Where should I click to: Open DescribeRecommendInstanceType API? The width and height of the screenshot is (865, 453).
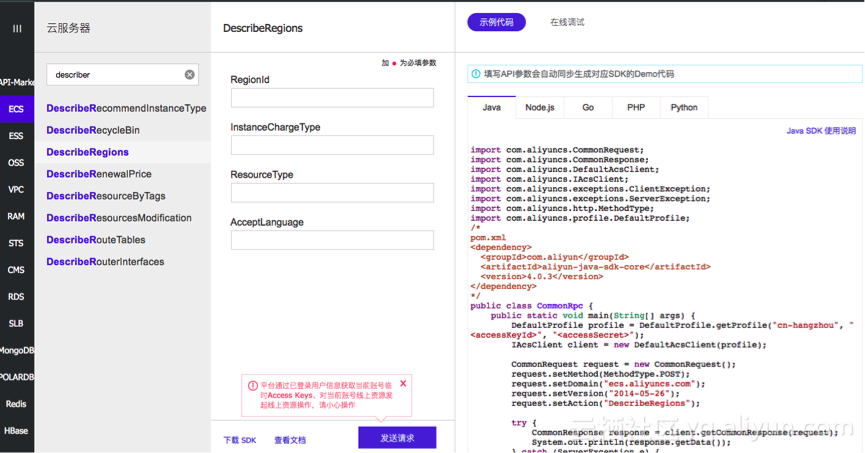click(126, 108)
